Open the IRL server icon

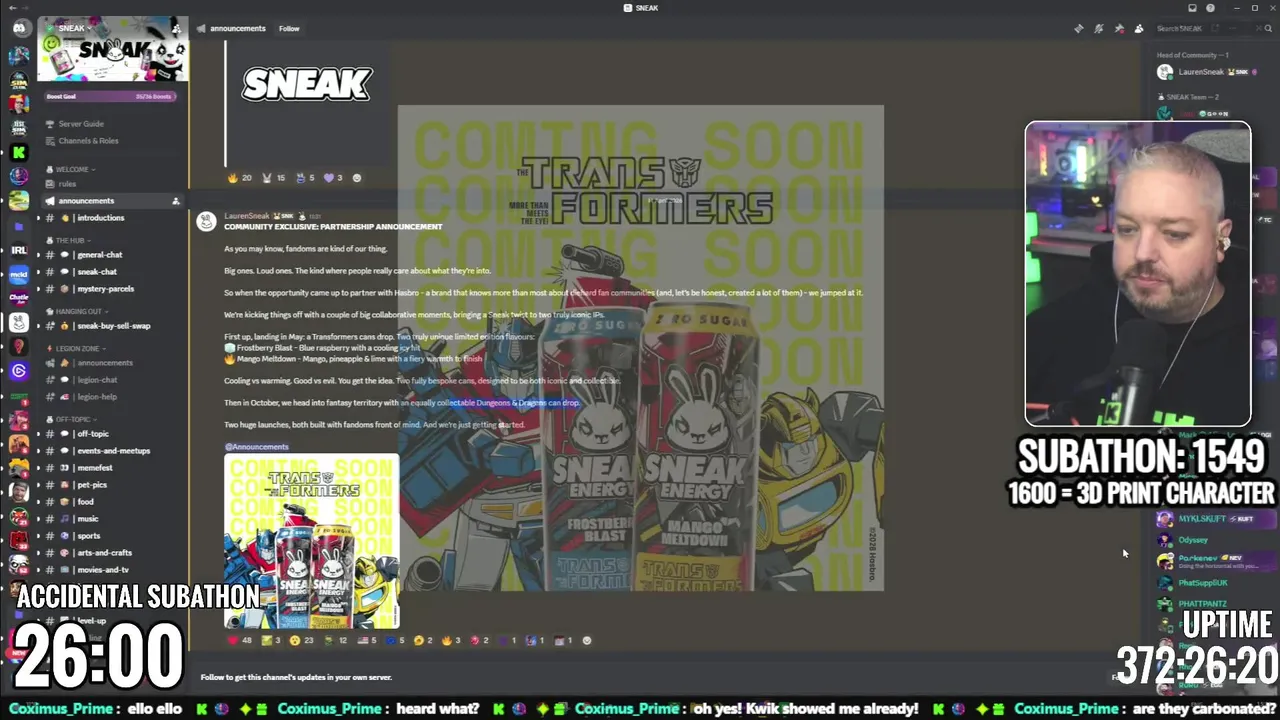click(19, 250)
